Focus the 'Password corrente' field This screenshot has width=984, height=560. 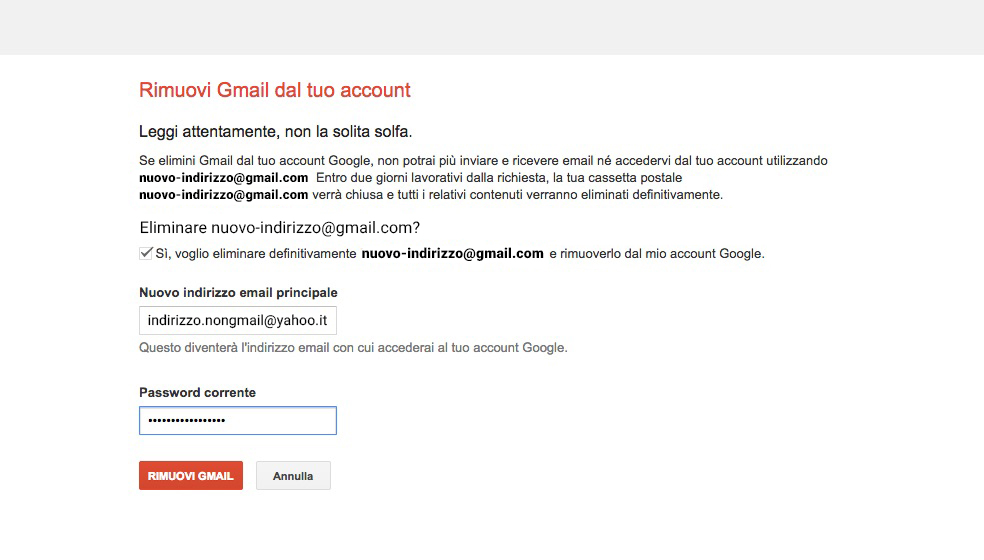click(238, 421)
